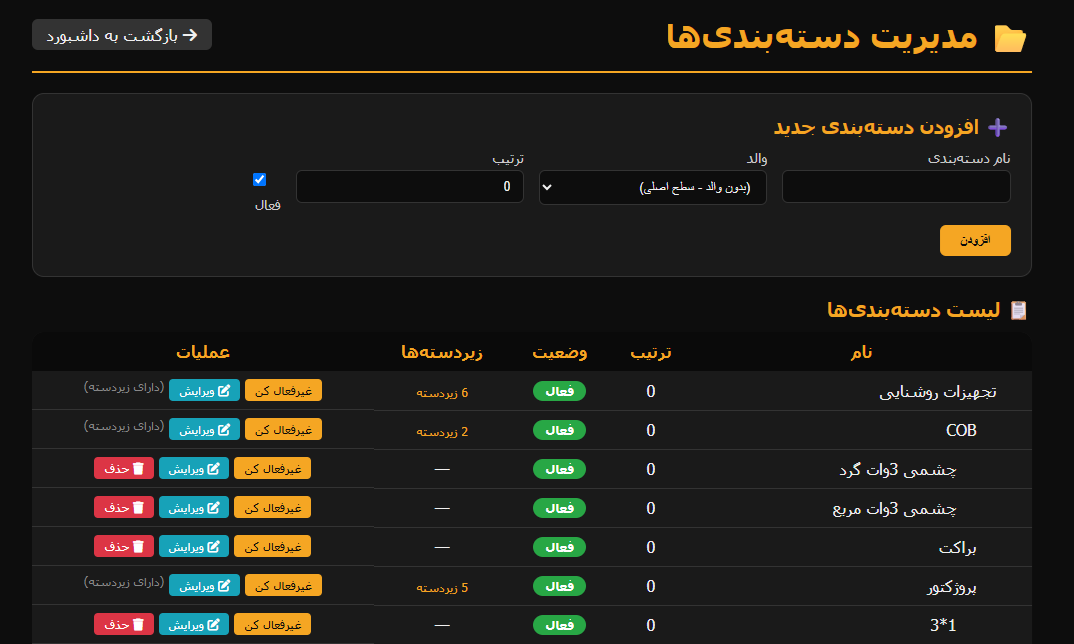This screenshot has width=1074, height=644.
Task: Click the clipboard icon next to لیست دسته‌بندی‌ها
Action: [x=1019, y=310]
